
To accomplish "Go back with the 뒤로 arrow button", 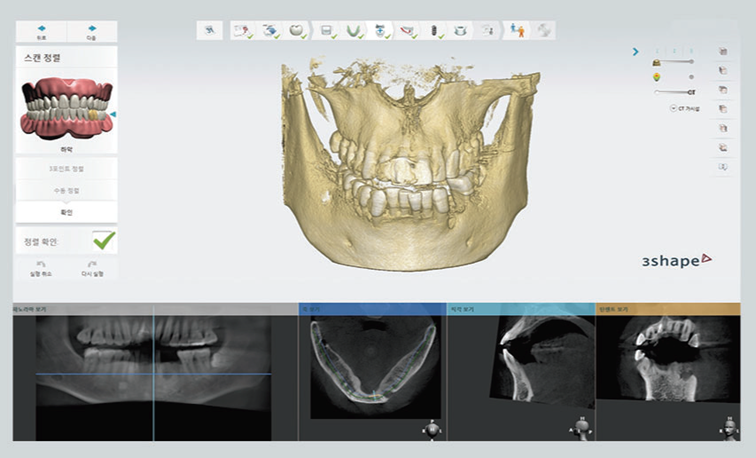I will coord(41,32).
